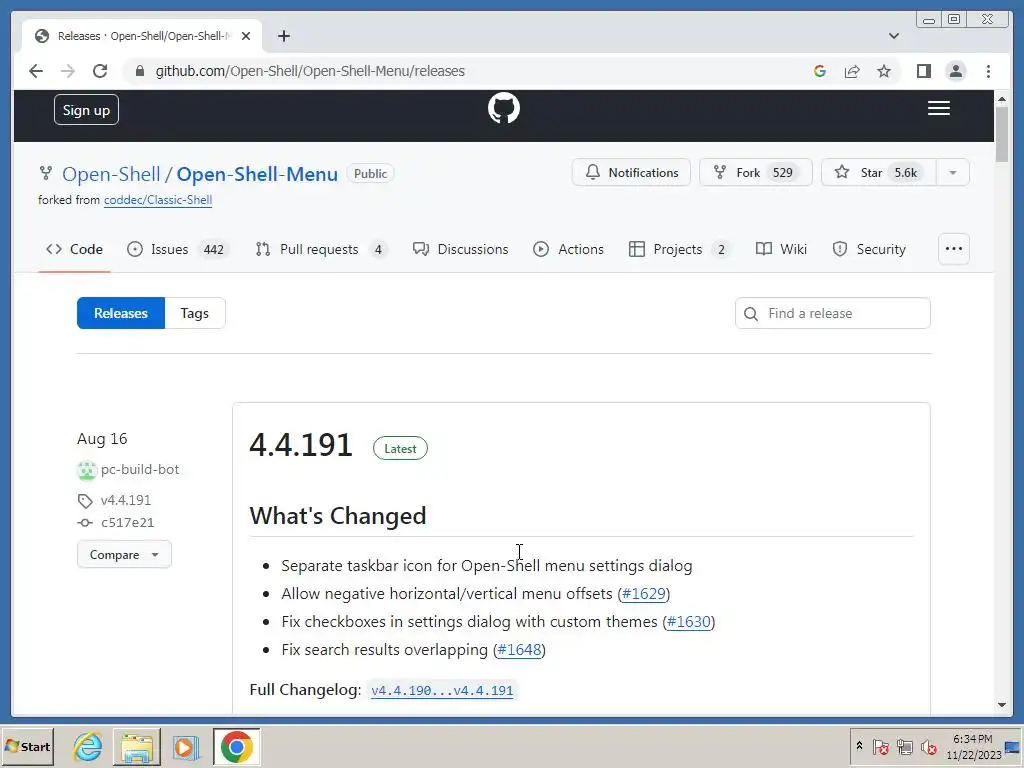The image size is (1024, 768).
Task: Click the browser forward arrow
Action: [x=68, y=71]
